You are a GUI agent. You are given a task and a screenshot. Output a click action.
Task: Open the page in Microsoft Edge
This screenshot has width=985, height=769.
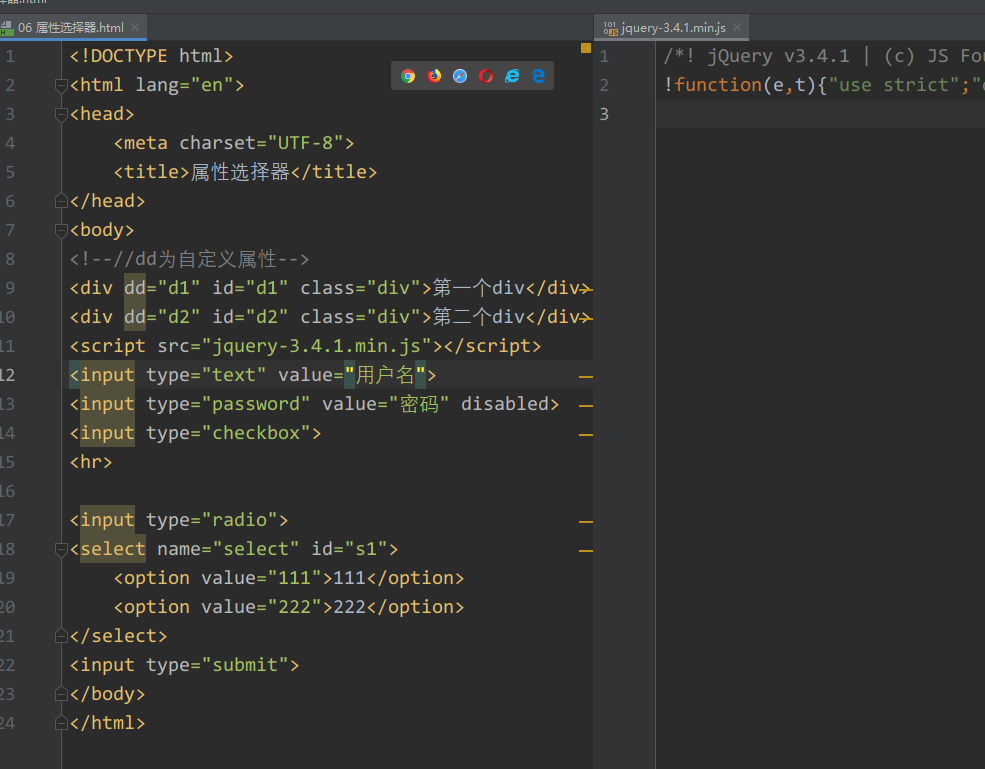tap(537, 75)
